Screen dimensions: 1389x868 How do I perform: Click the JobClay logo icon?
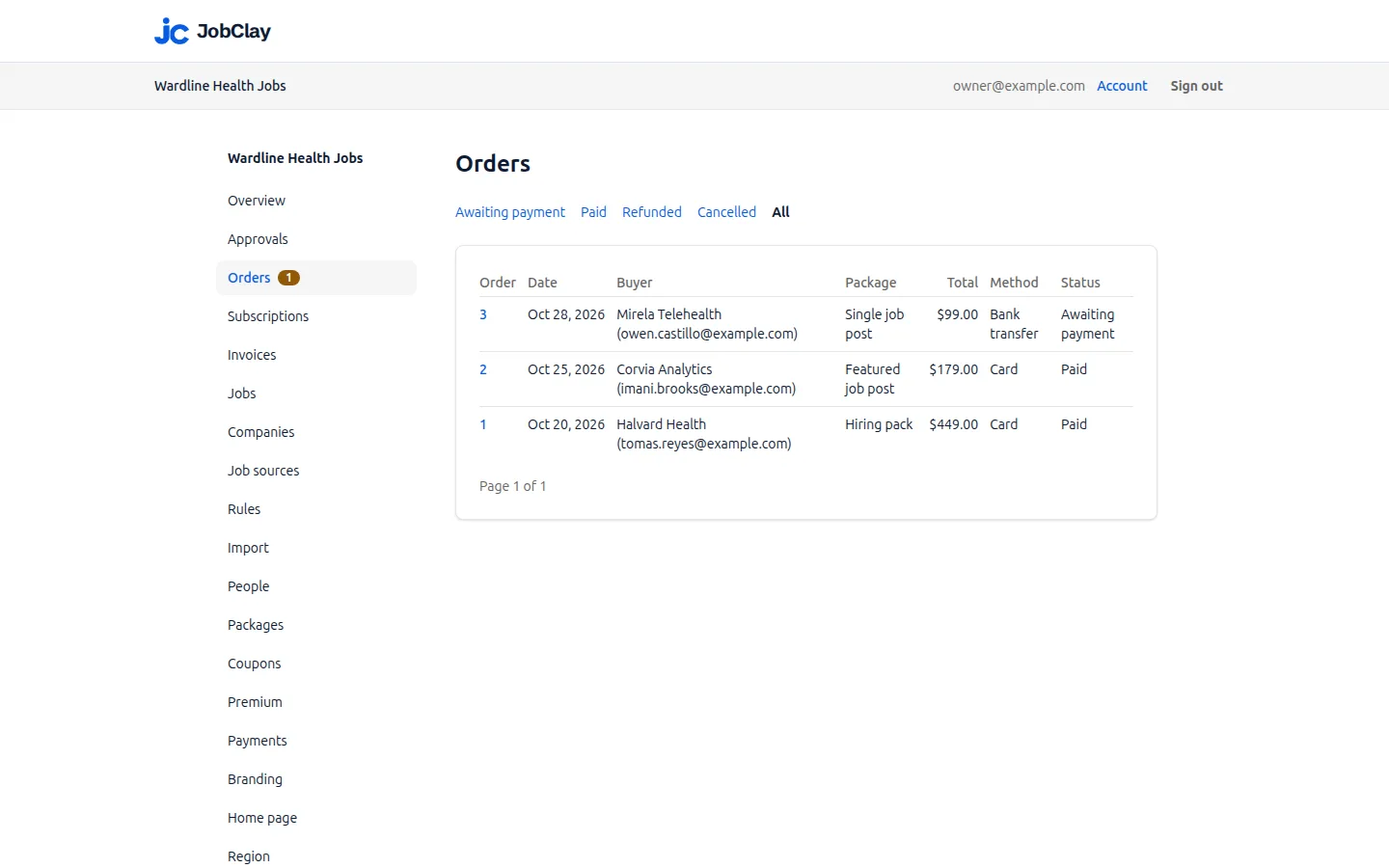click(172, 31)
